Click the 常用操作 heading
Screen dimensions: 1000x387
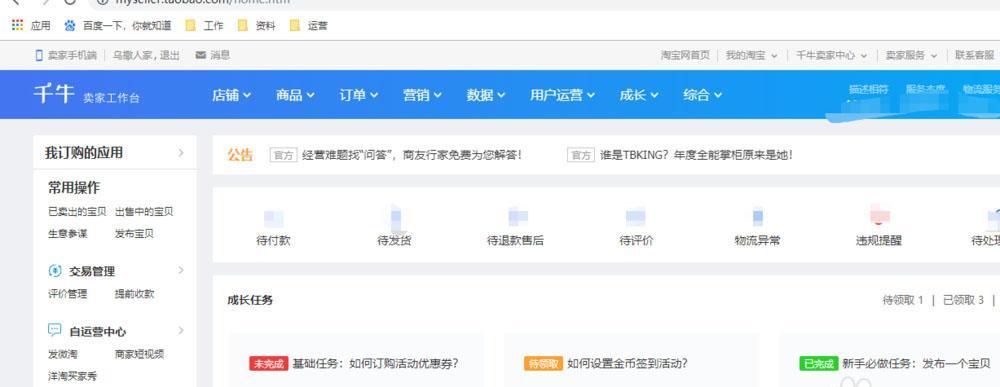pyautogui.click(x=74, y=188)
